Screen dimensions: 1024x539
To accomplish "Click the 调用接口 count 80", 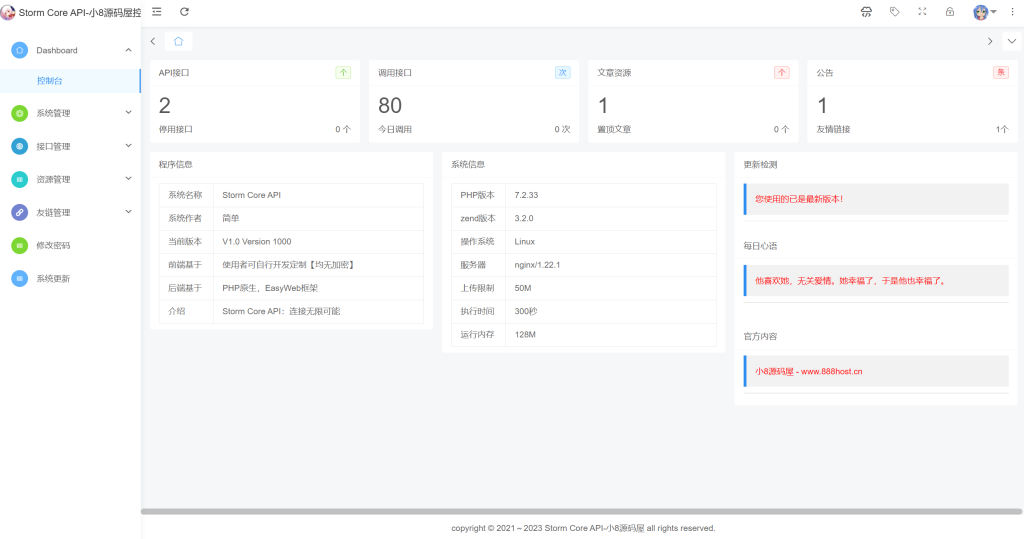I will (390, 105).
